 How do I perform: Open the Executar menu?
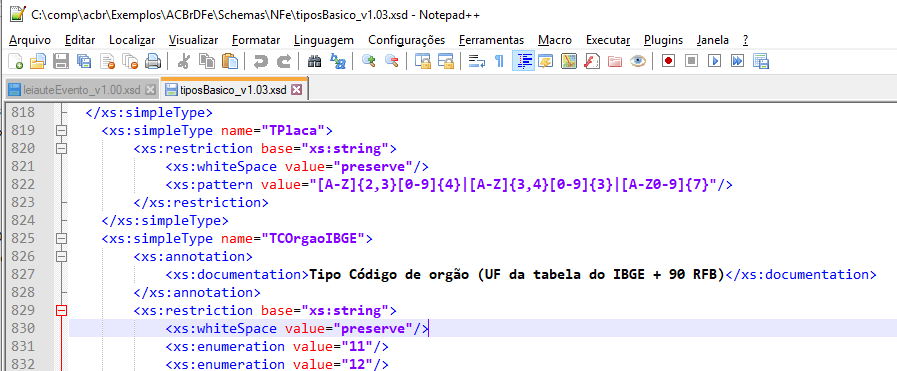[x=608, y=40]
